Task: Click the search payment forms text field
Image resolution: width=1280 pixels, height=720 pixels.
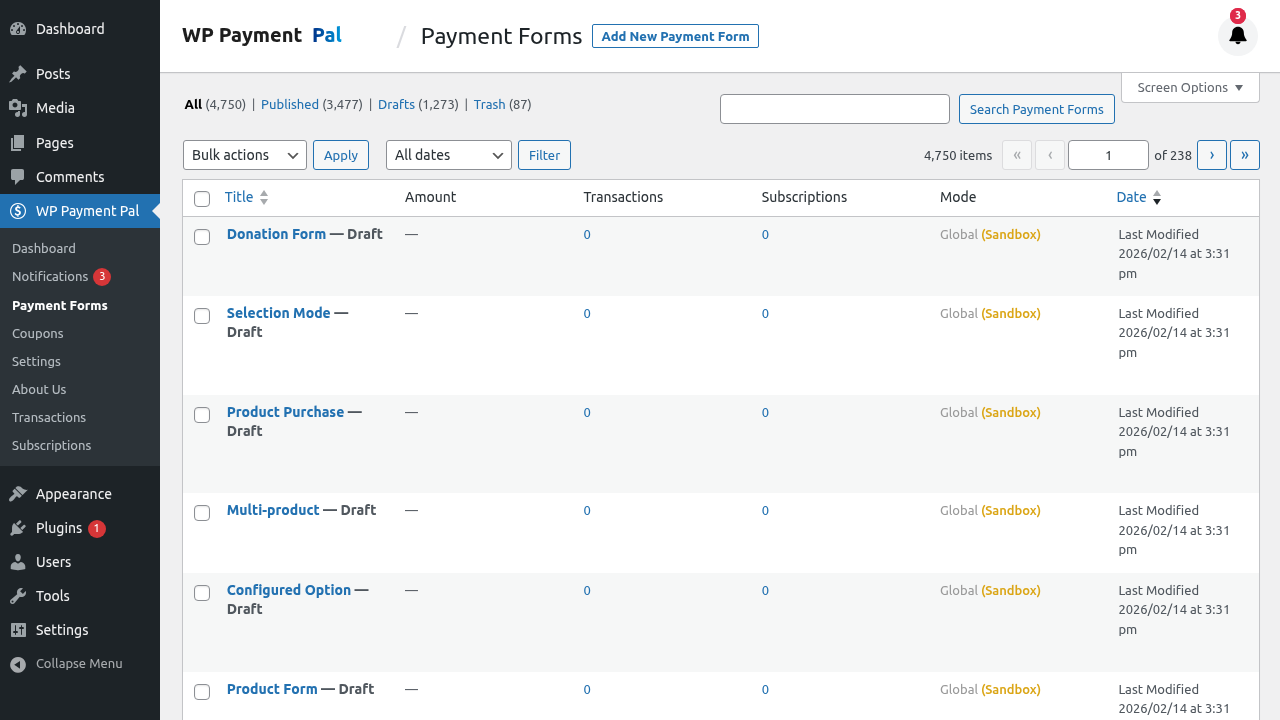Action: 834,109
